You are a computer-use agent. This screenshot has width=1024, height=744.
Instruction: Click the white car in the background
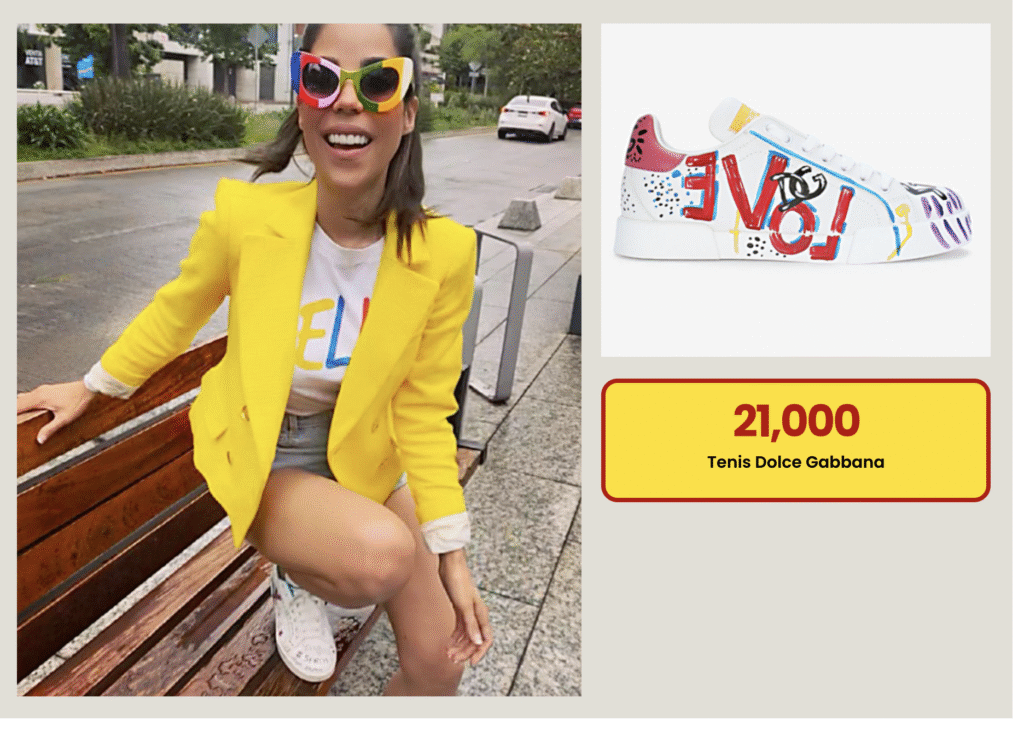(x=532, y=118)
